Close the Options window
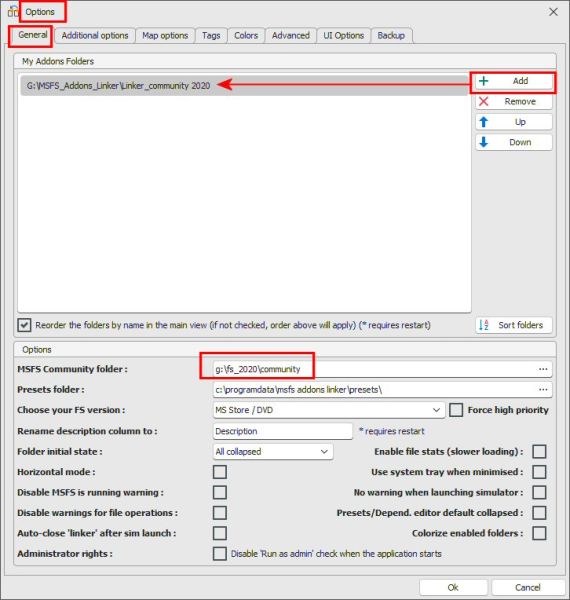The height and width of the screenshot is (600, 570). tap(553, 12)
